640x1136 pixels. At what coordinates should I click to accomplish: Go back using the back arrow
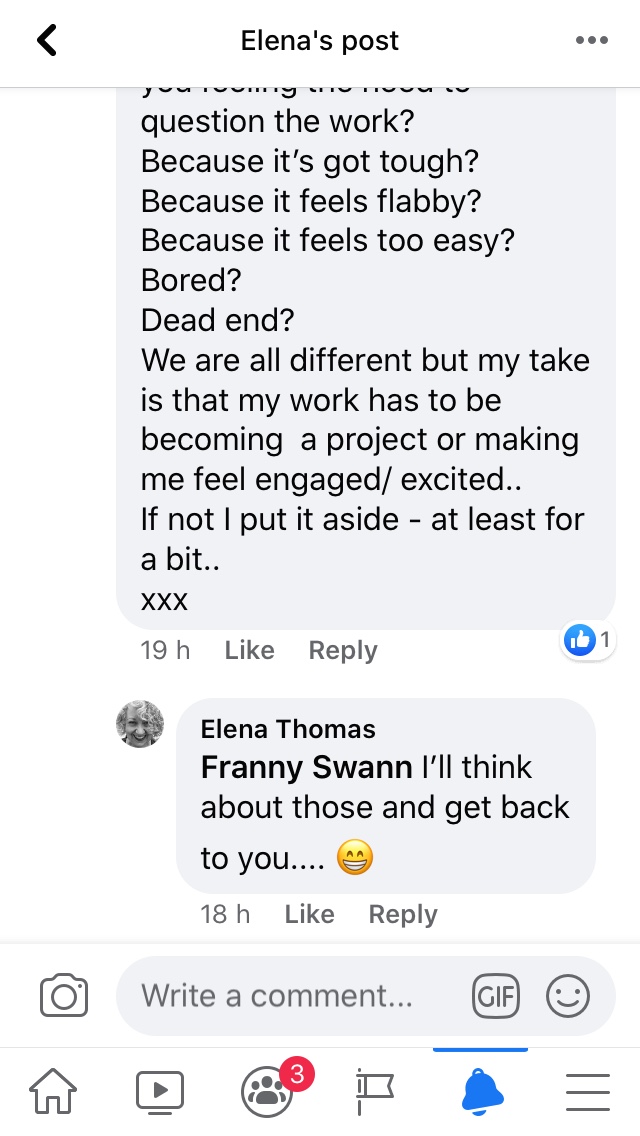(x=47, y=41)
